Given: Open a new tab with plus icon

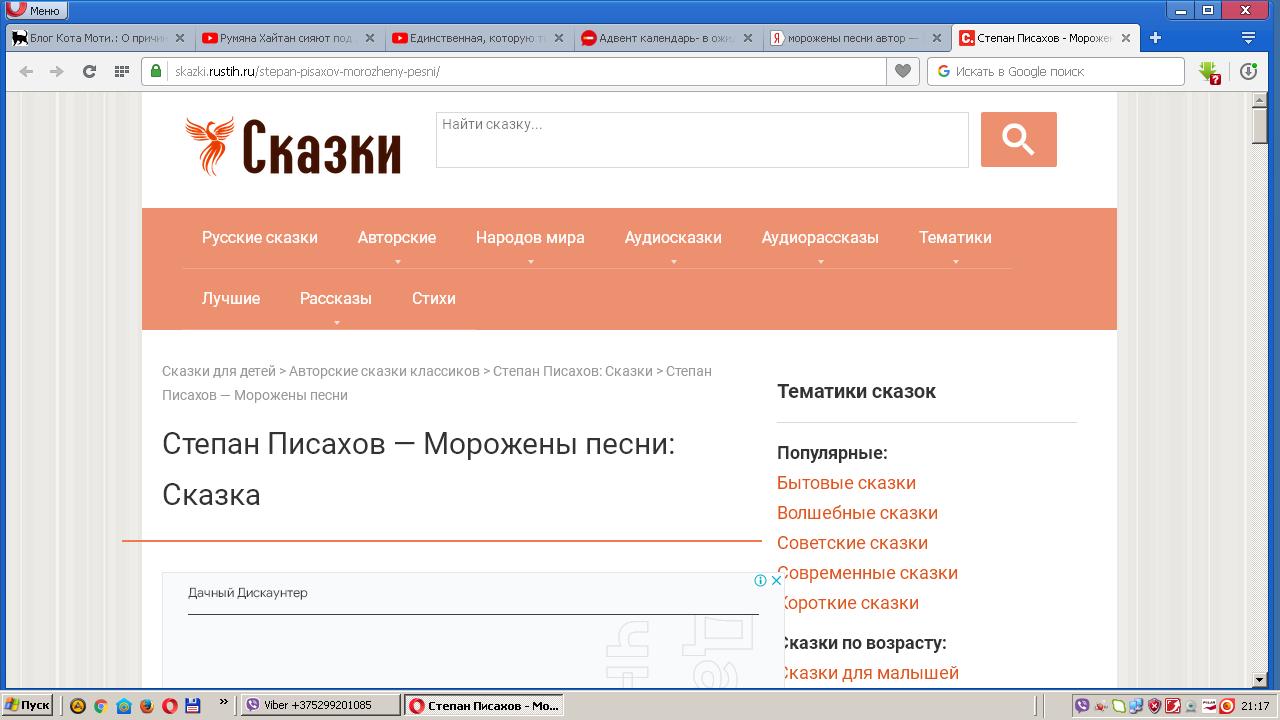Looking at the screenshot, I should tap(1155, 38).
